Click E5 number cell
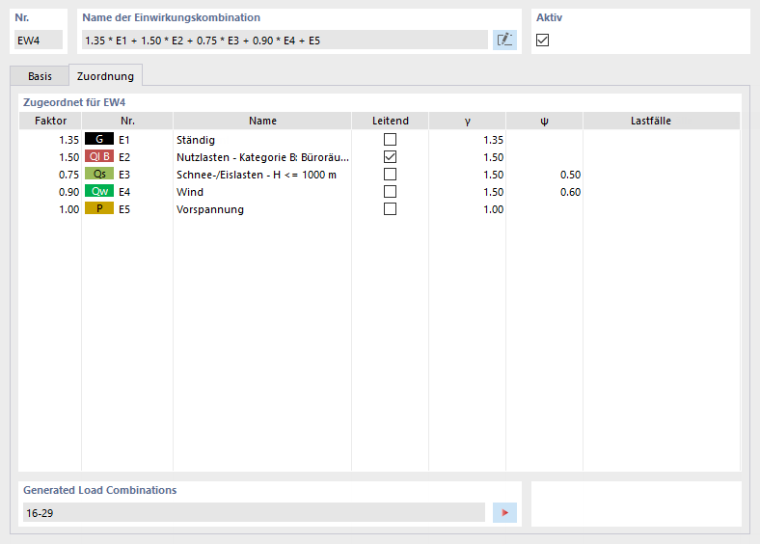This screenshot has width=760, height=544. pyautogui.click(x=124, y=209)
